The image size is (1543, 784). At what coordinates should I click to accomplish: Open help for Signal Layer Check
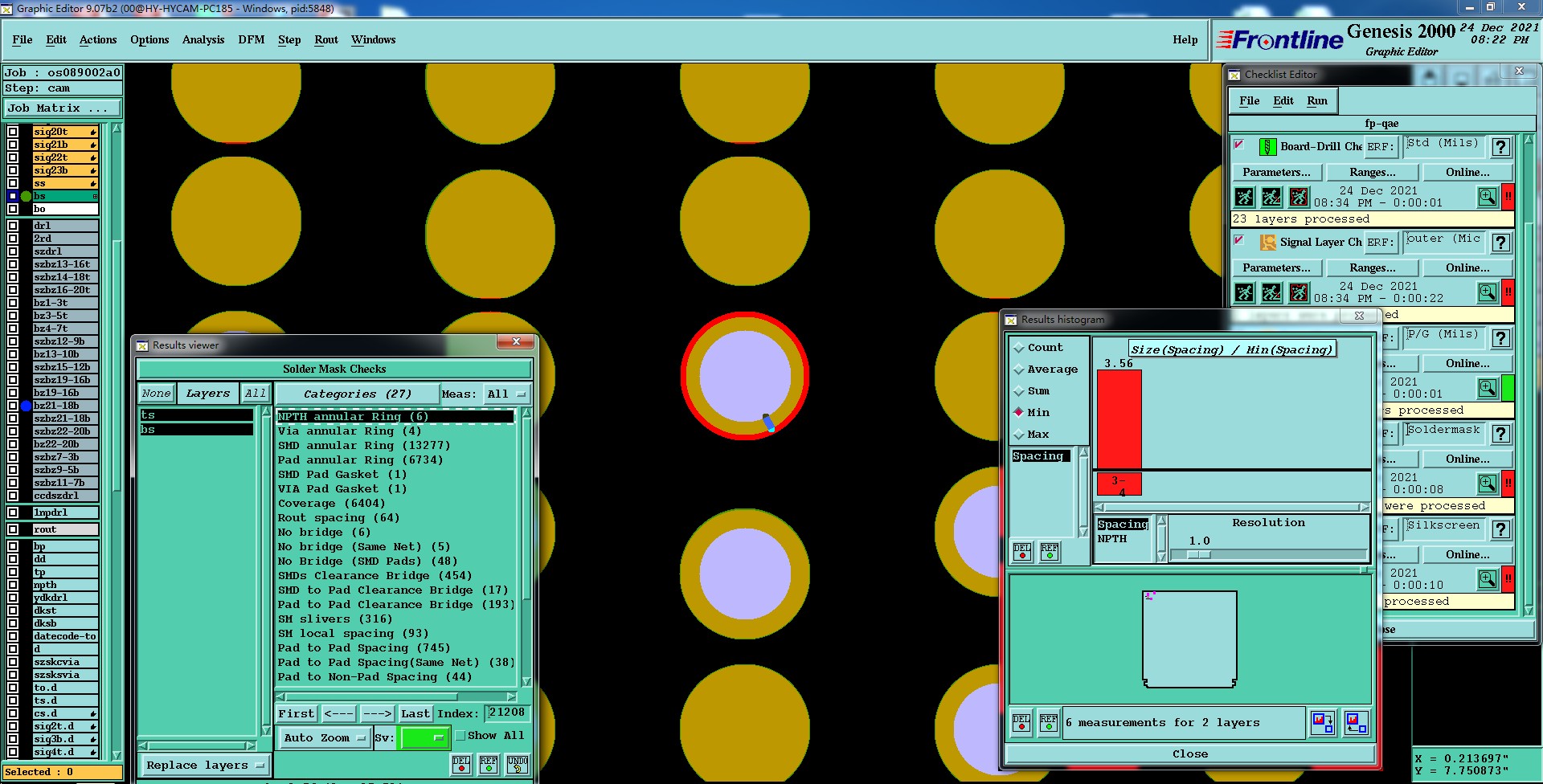pos(1500,243)
